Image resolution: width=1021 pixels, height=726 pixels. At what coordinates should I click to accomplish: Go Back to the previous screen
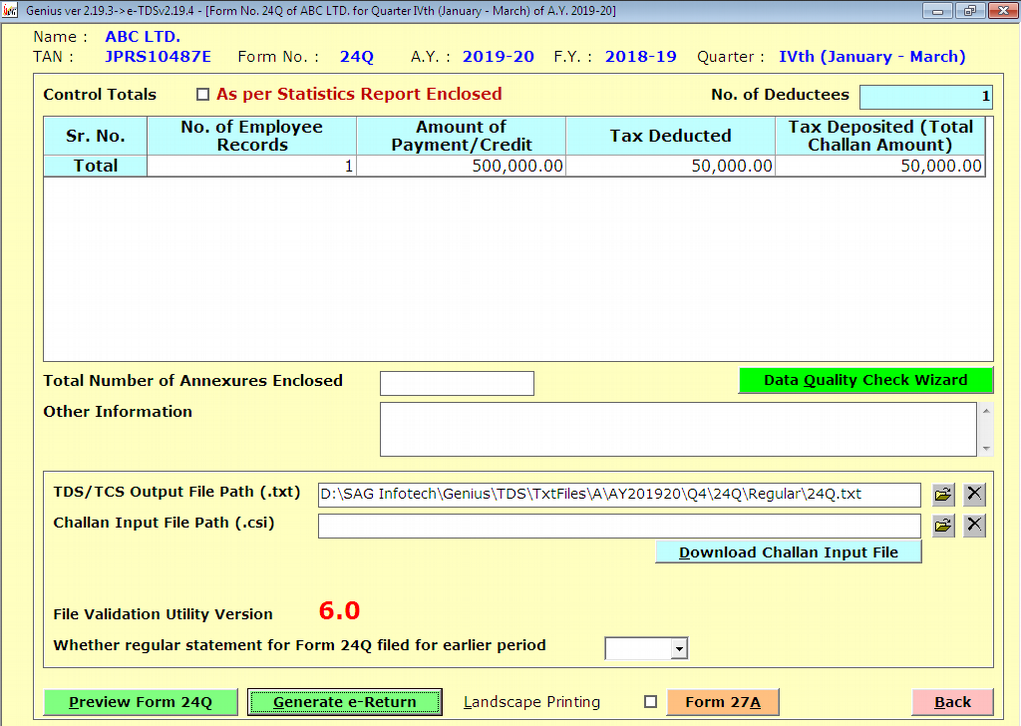952,702
